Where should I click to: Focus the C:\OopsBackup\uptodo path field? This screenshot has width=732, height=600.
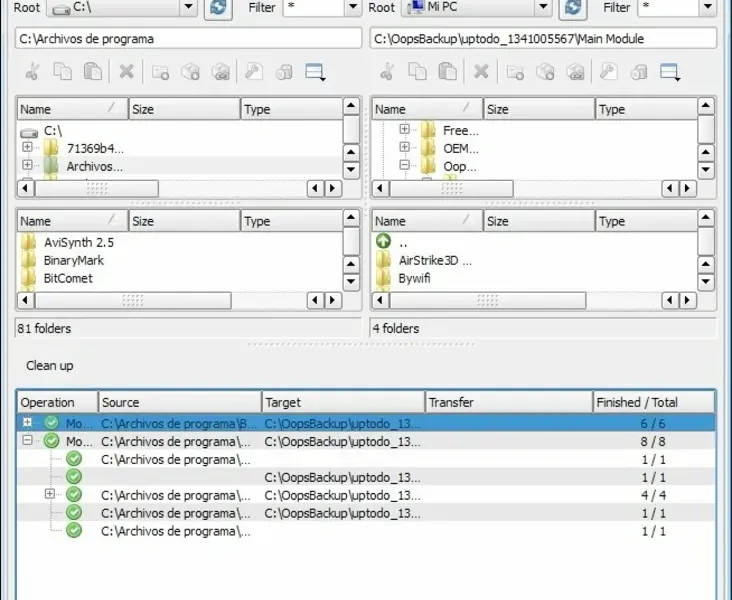(x=543, y=38)
